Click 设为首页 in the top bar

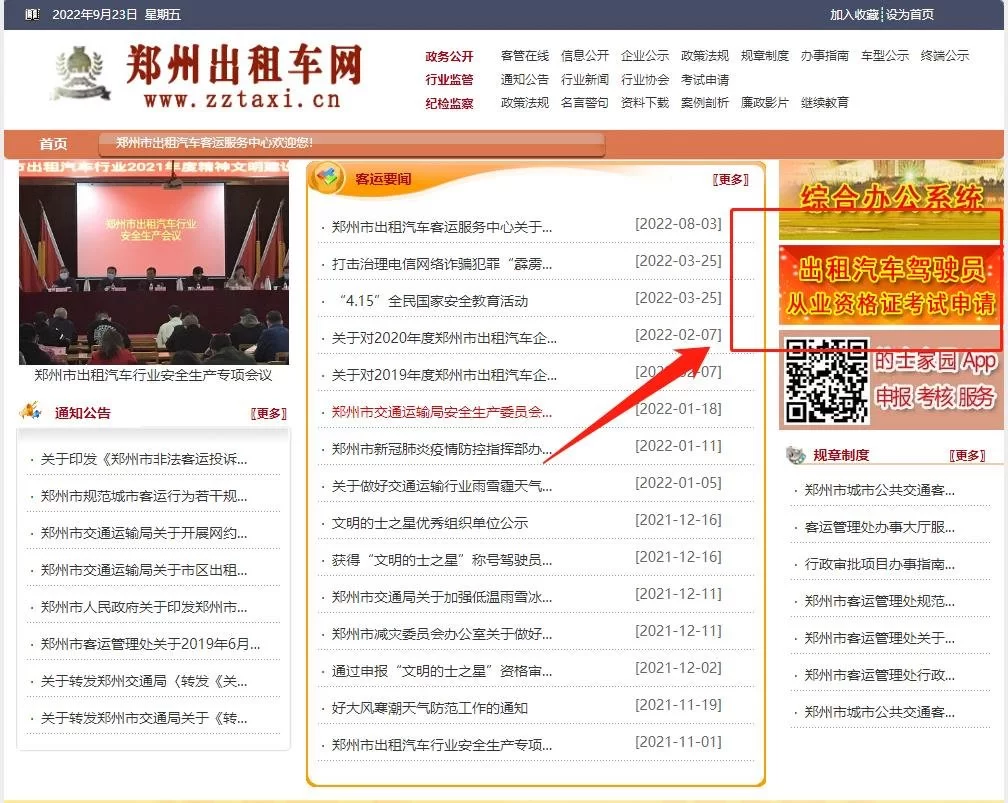910,14
